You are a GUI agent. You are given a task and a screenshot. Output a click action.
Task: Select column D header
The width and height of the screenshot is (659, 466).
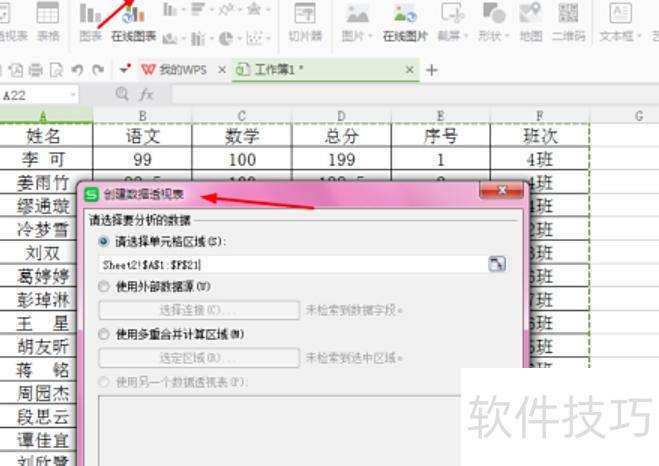341,116
